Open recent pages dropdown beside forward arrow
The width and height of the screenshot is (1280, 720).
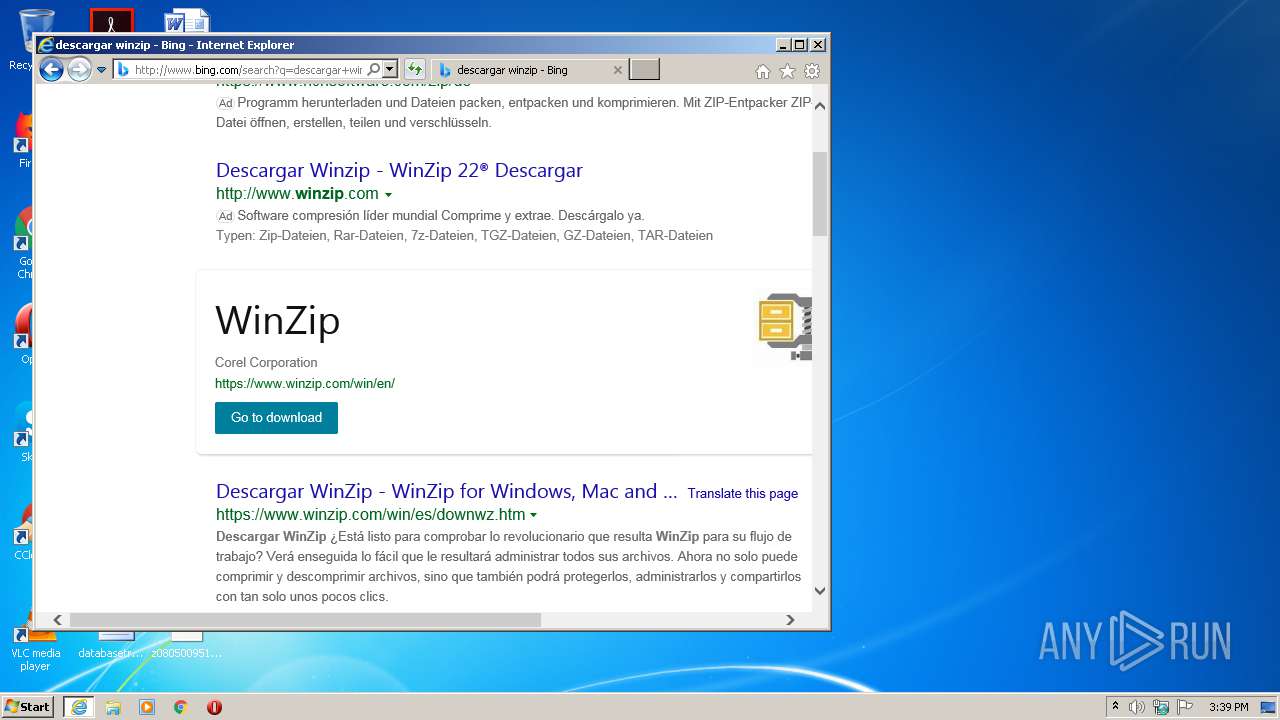coord(101,70)
